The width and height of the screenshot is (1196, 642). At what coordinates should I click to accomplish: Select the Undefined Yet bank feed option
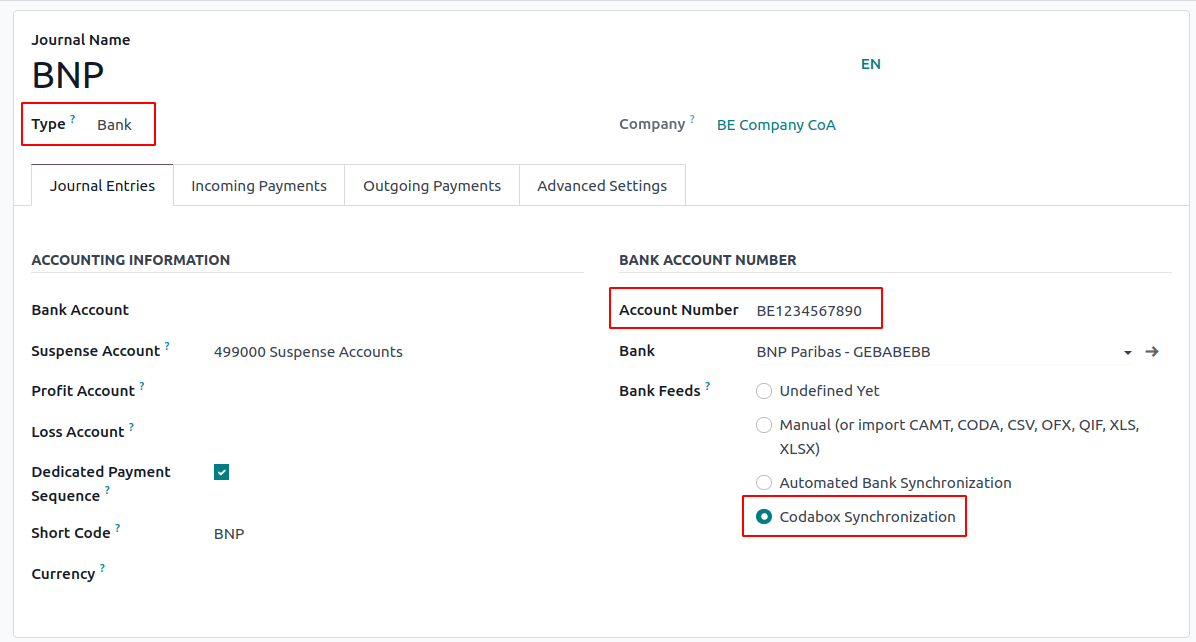point(764,391)
